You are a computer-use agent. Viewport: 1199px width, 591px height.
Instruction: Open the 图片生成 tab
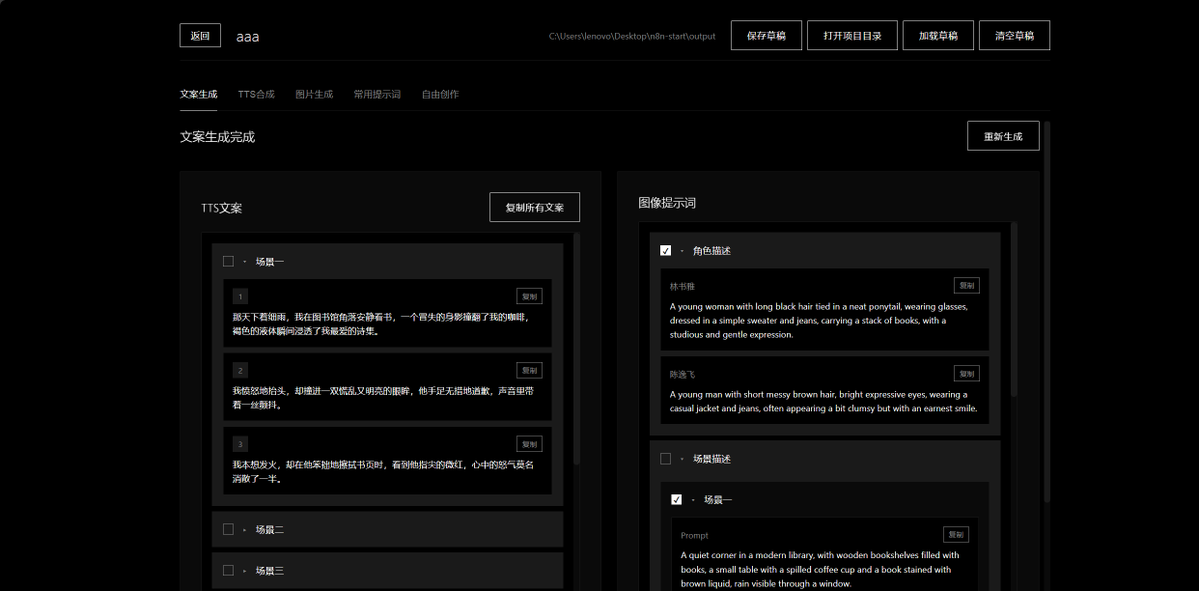314,94
